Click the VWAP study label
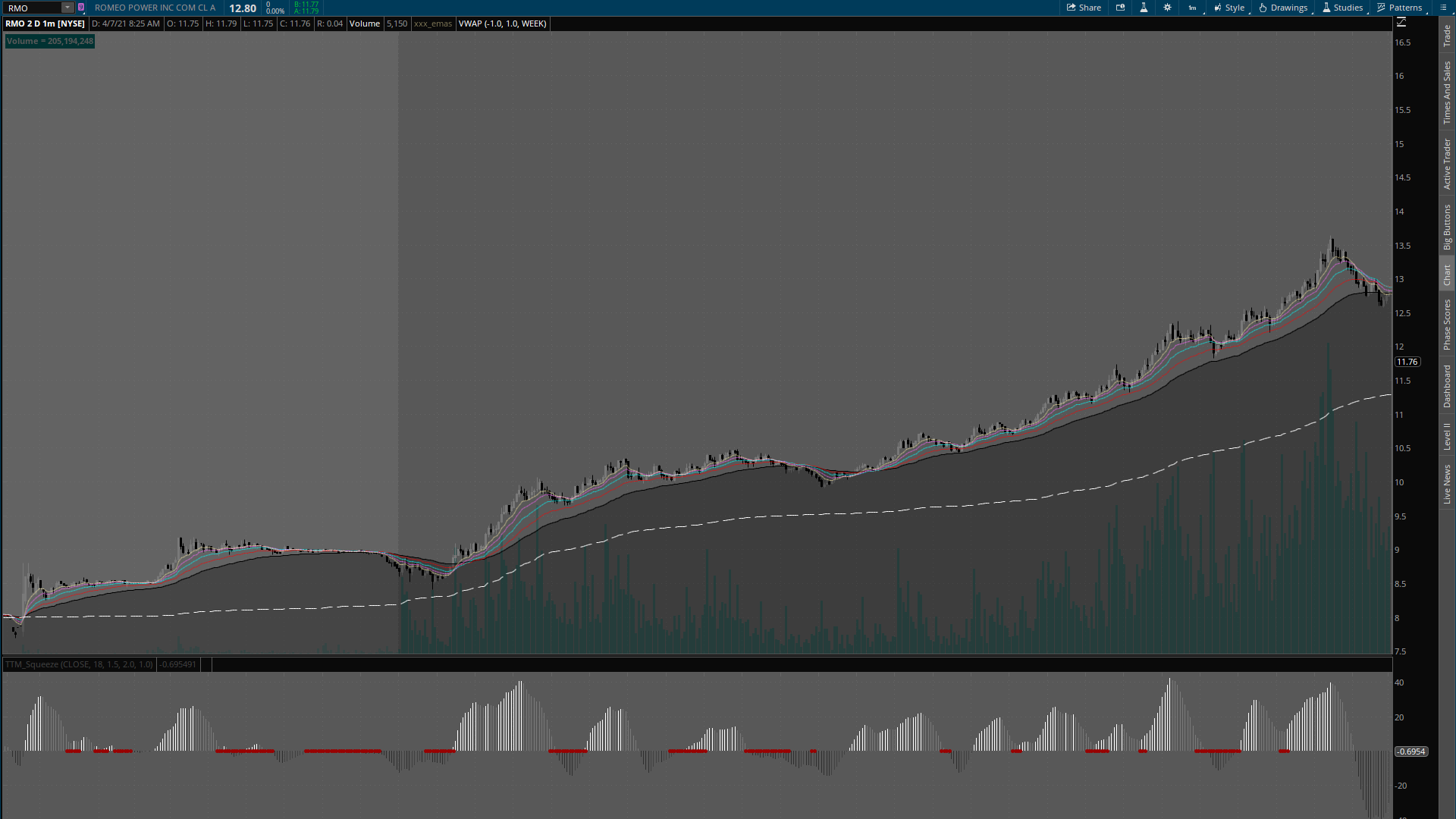1456x819 pixels. [x=502, y=24]
